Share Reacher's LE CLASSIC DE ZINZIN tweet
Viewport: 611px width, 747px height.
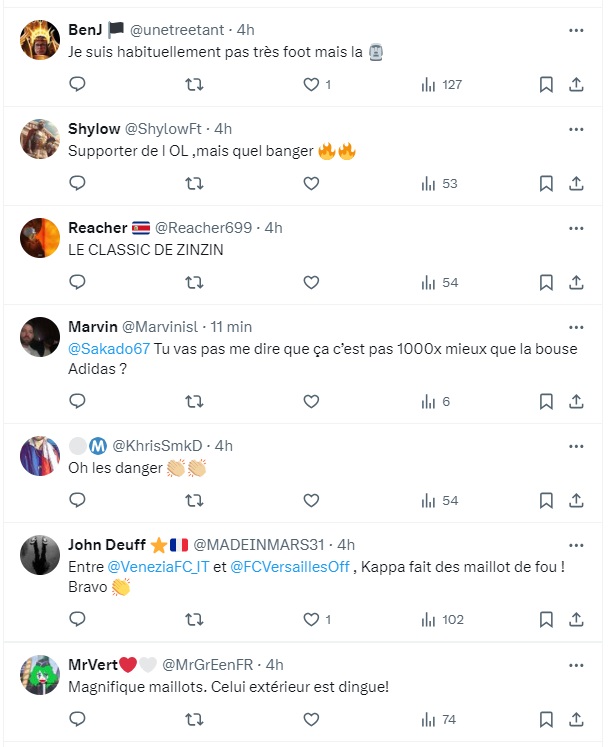[x=576, y=283]
